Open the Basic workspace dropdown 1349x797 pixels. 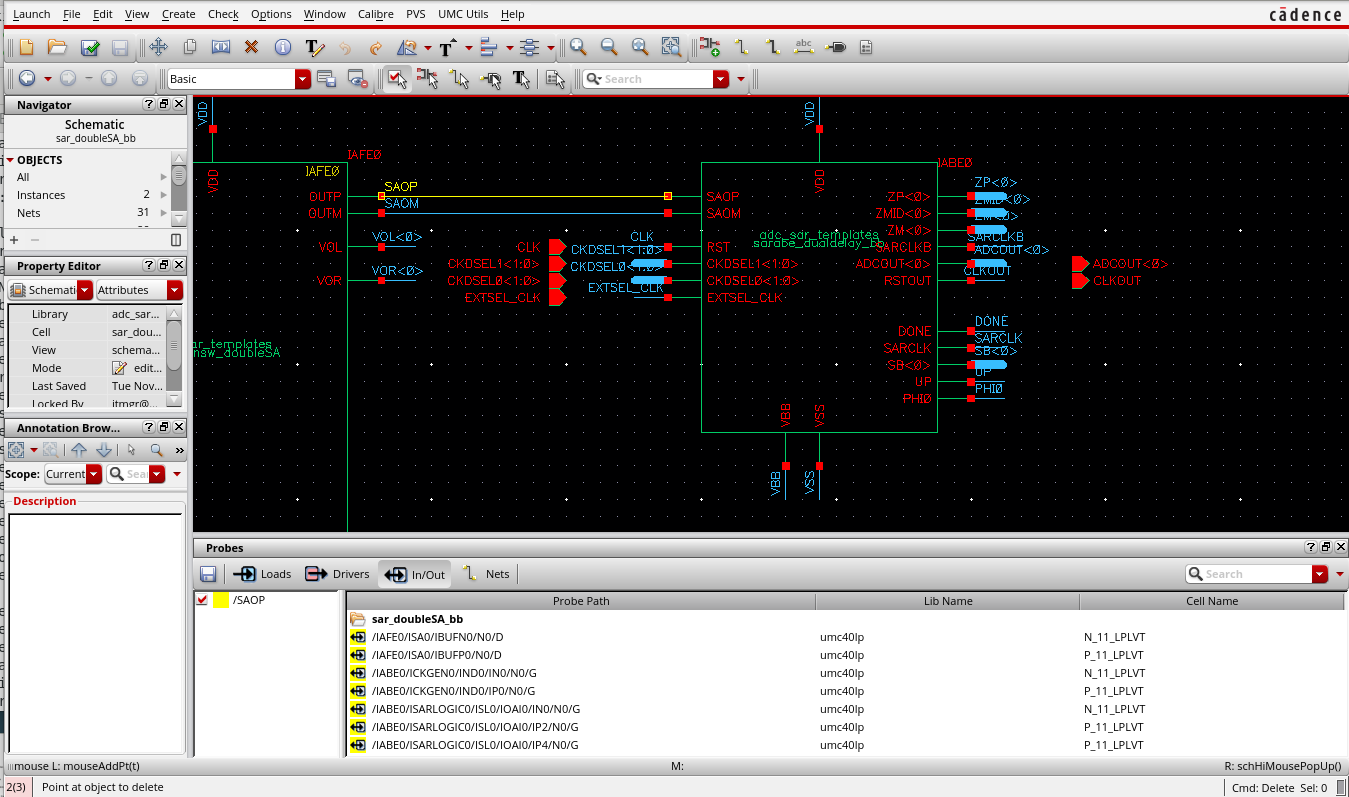[302, 79]
